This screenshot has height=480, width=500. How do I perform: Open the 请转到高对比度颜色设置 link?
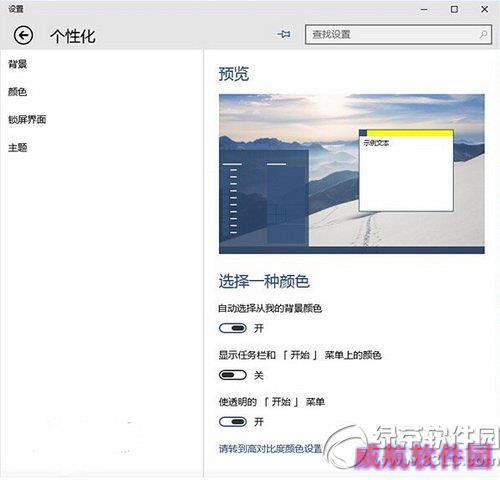(x=270, y=449)
